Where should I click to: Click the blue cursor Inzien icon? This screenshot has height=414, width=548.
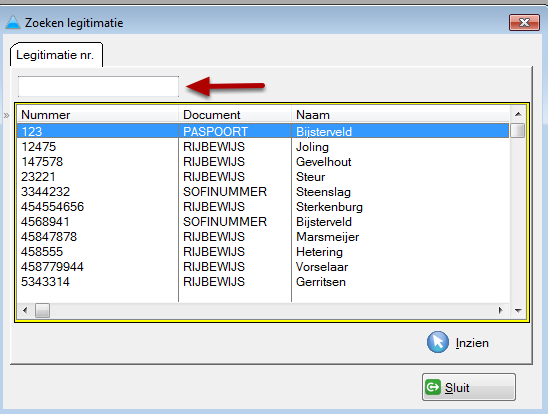click(x=438, y=342)
